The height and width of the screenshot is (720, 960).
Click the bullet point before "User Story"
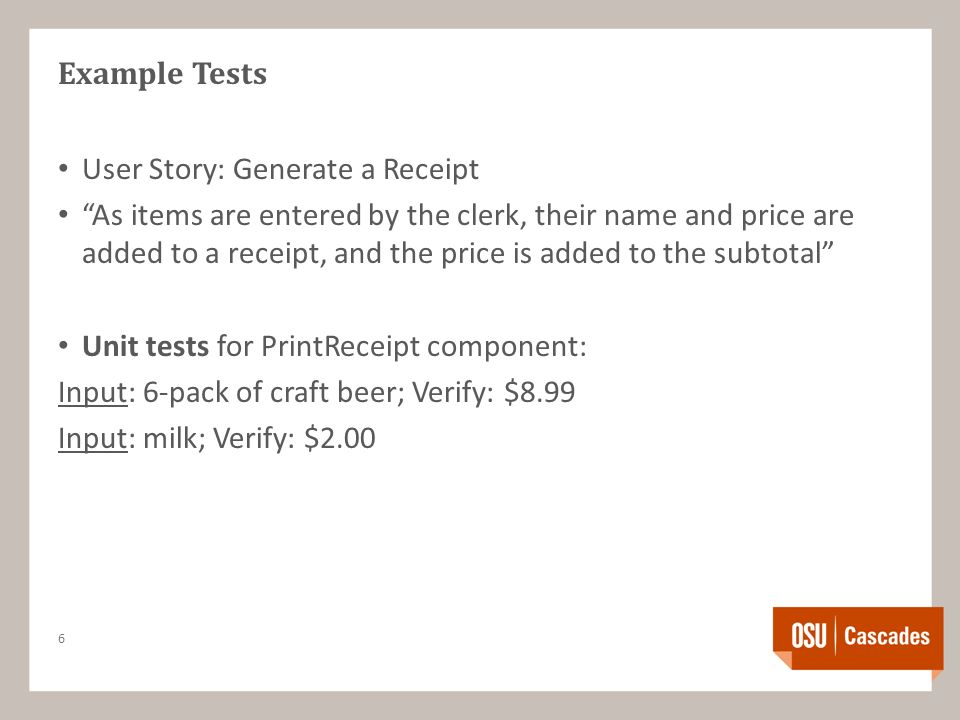(x=63, y=170)
